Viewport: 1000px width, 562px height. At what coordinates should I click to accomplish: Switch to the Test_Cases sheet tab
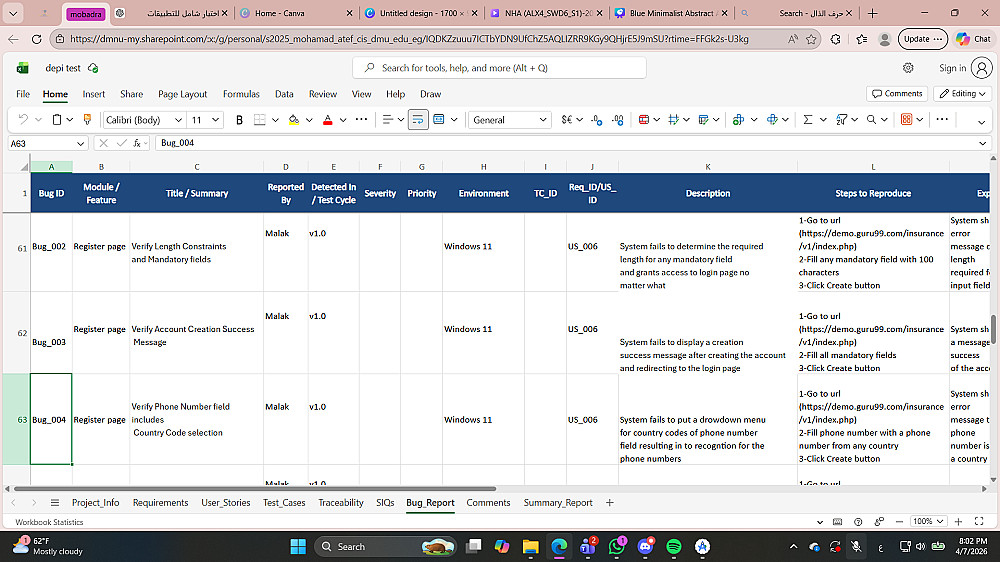tap(284, 503)
